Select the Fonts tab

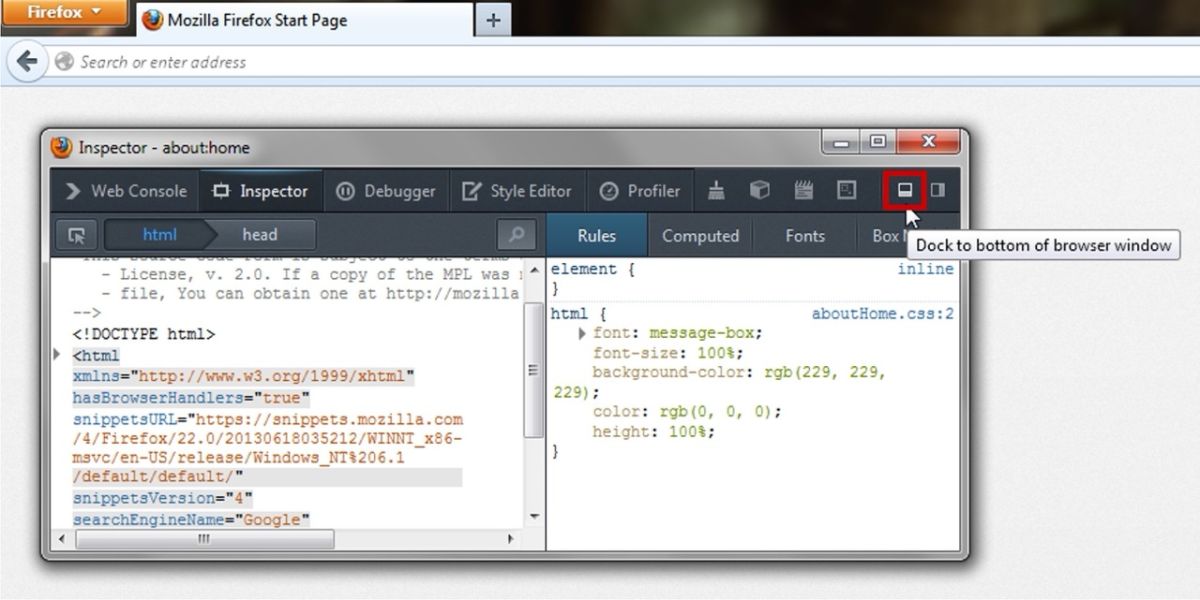coord(804,236)
